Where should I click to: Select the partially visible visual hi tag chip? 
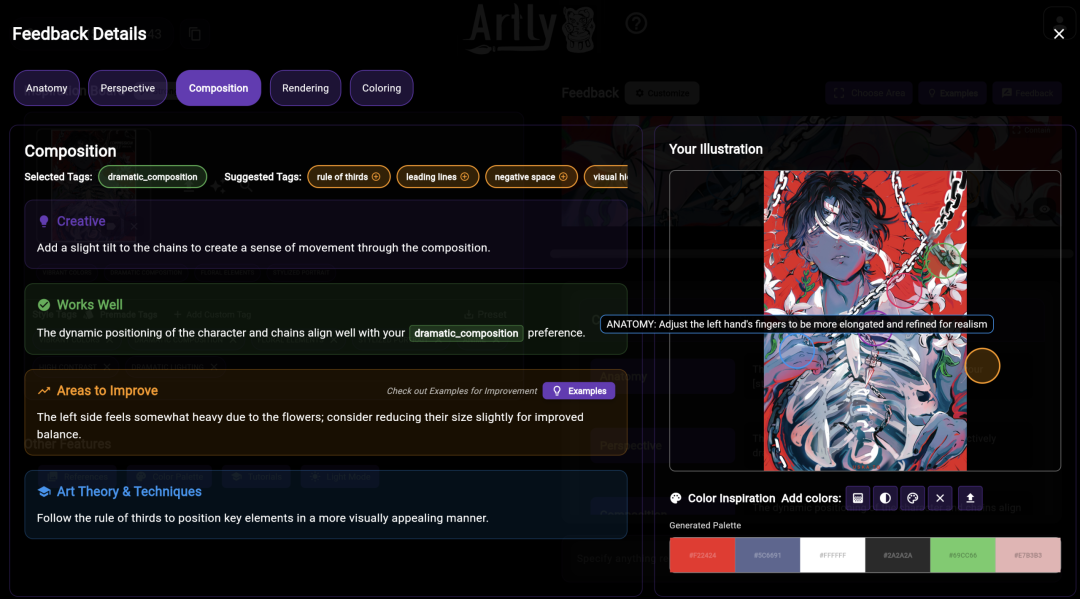(607, 177)
